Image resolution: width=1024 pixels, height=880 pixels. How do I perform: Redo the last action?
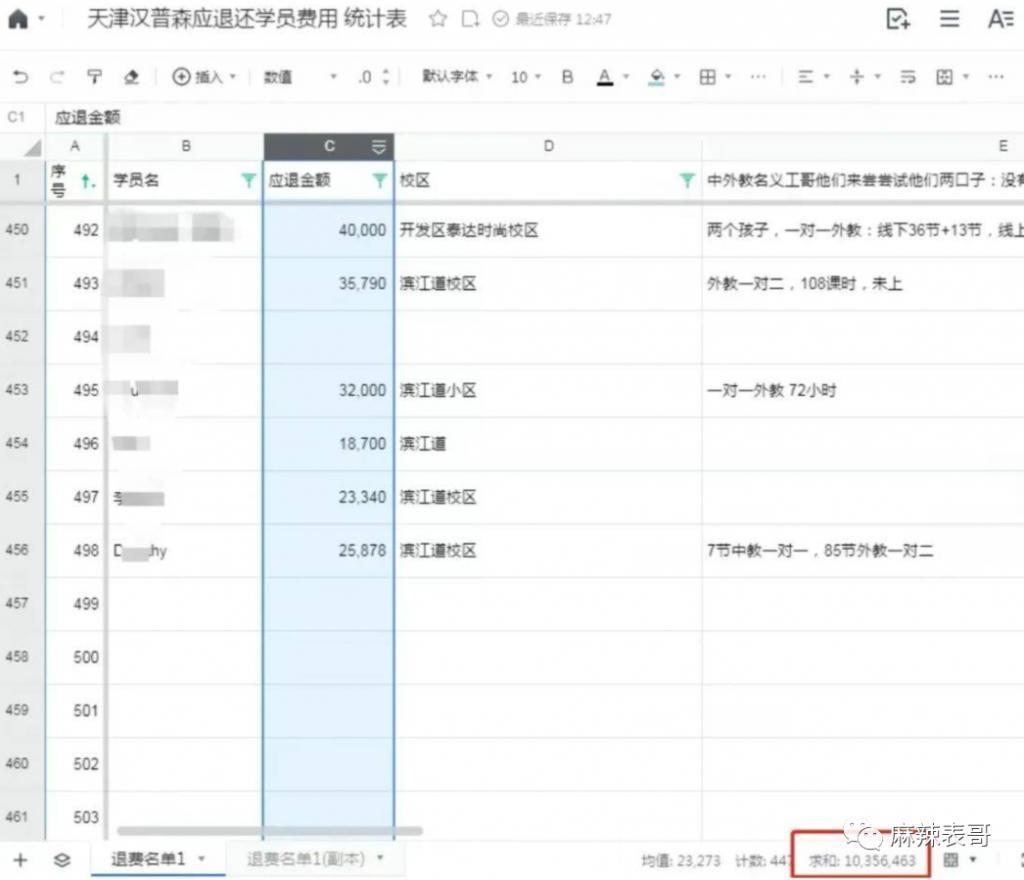[57, 77]
